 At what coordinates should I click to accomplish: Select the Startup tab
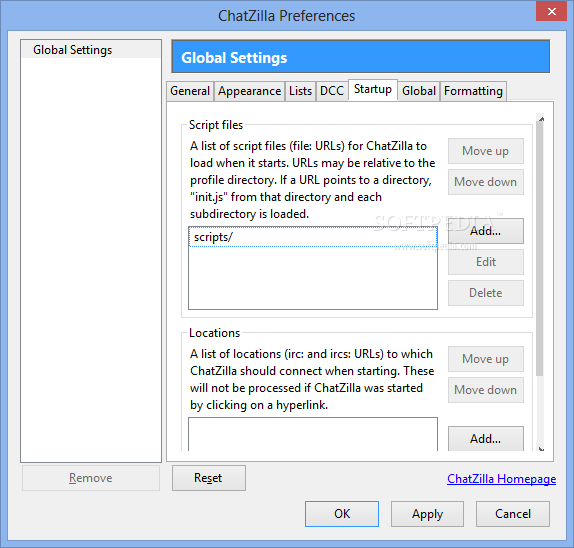pyautogui.click(x=373, y=89)
